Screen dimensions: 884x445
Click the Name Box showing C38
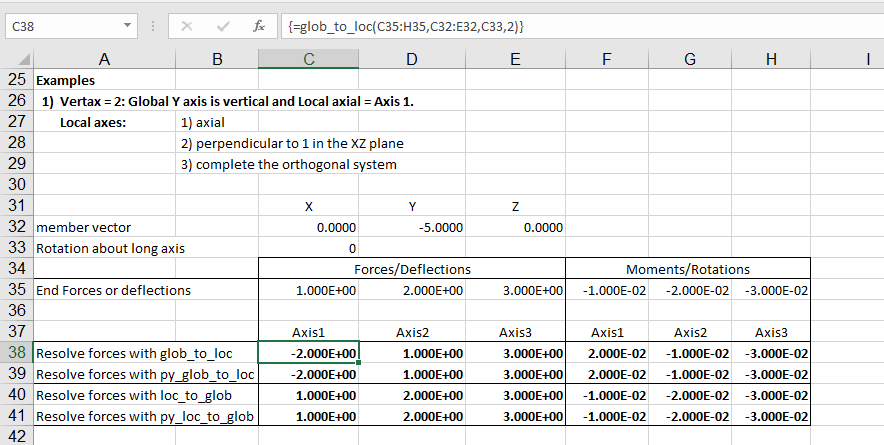[x=60, y=25]
